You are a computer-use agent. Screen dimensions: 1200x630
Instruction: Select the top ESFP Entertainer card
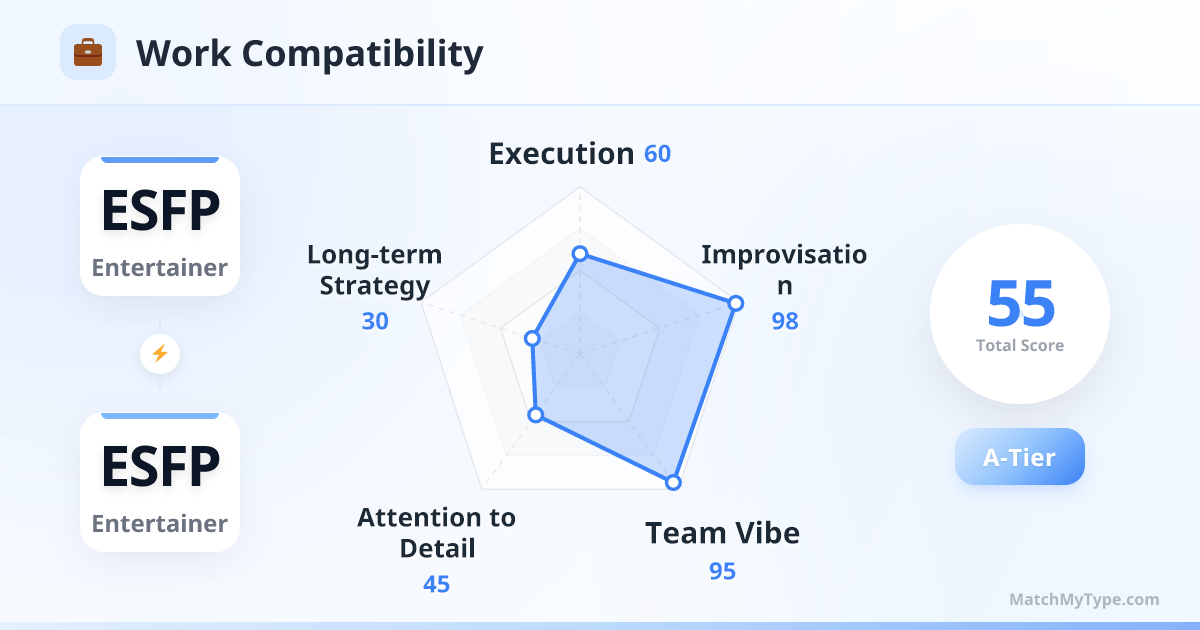coord(160,226)
